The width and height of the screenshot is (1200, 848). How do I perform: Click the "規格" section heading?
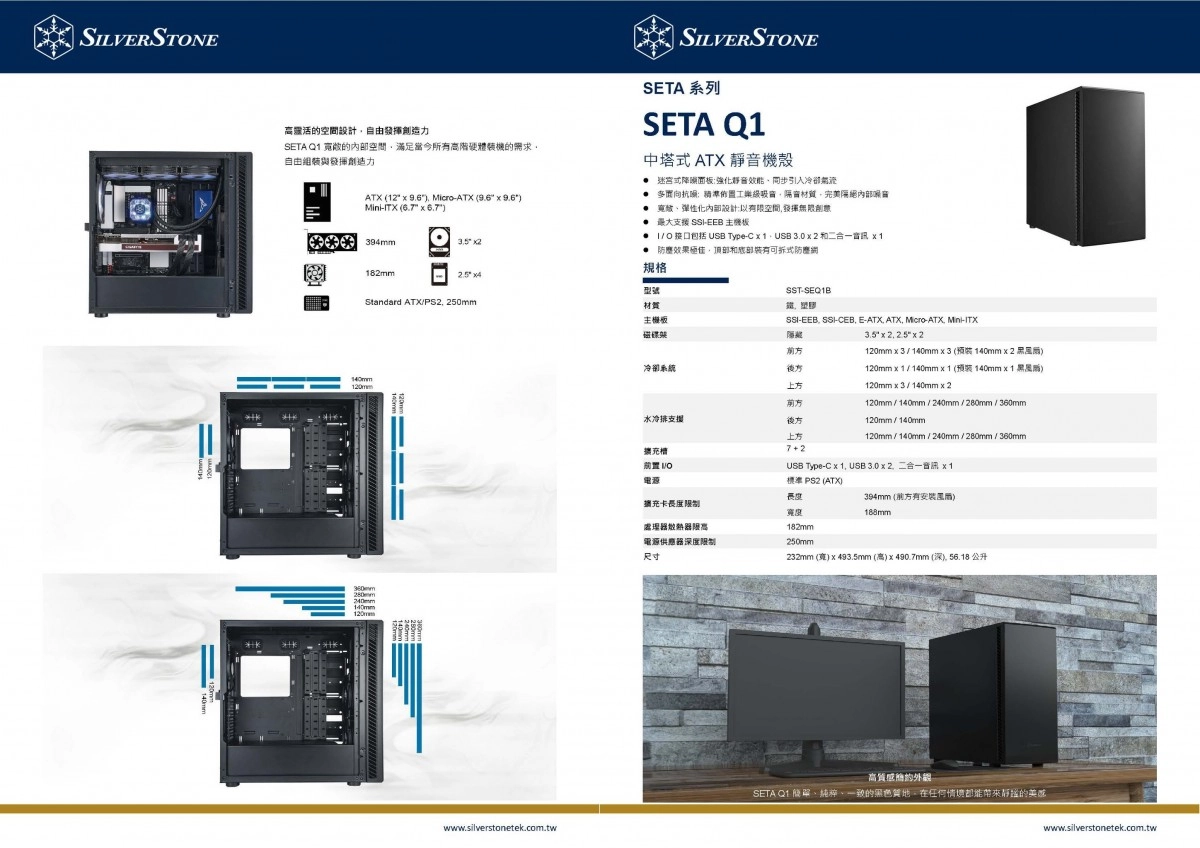point(655,268)
